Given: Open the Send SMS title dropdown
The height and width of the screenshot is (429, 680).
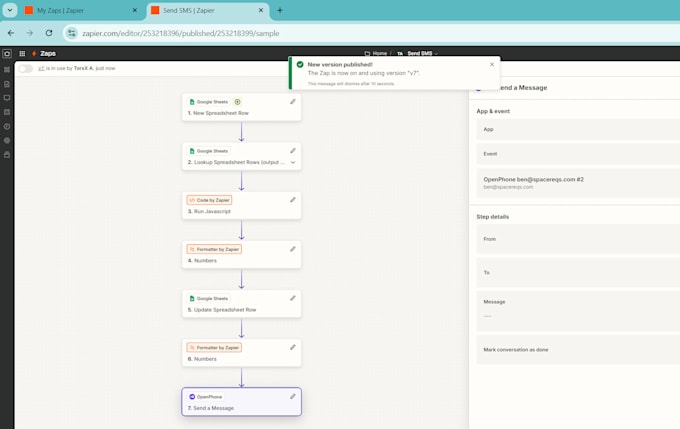Looking at the screenshot, I should (436, 54).
